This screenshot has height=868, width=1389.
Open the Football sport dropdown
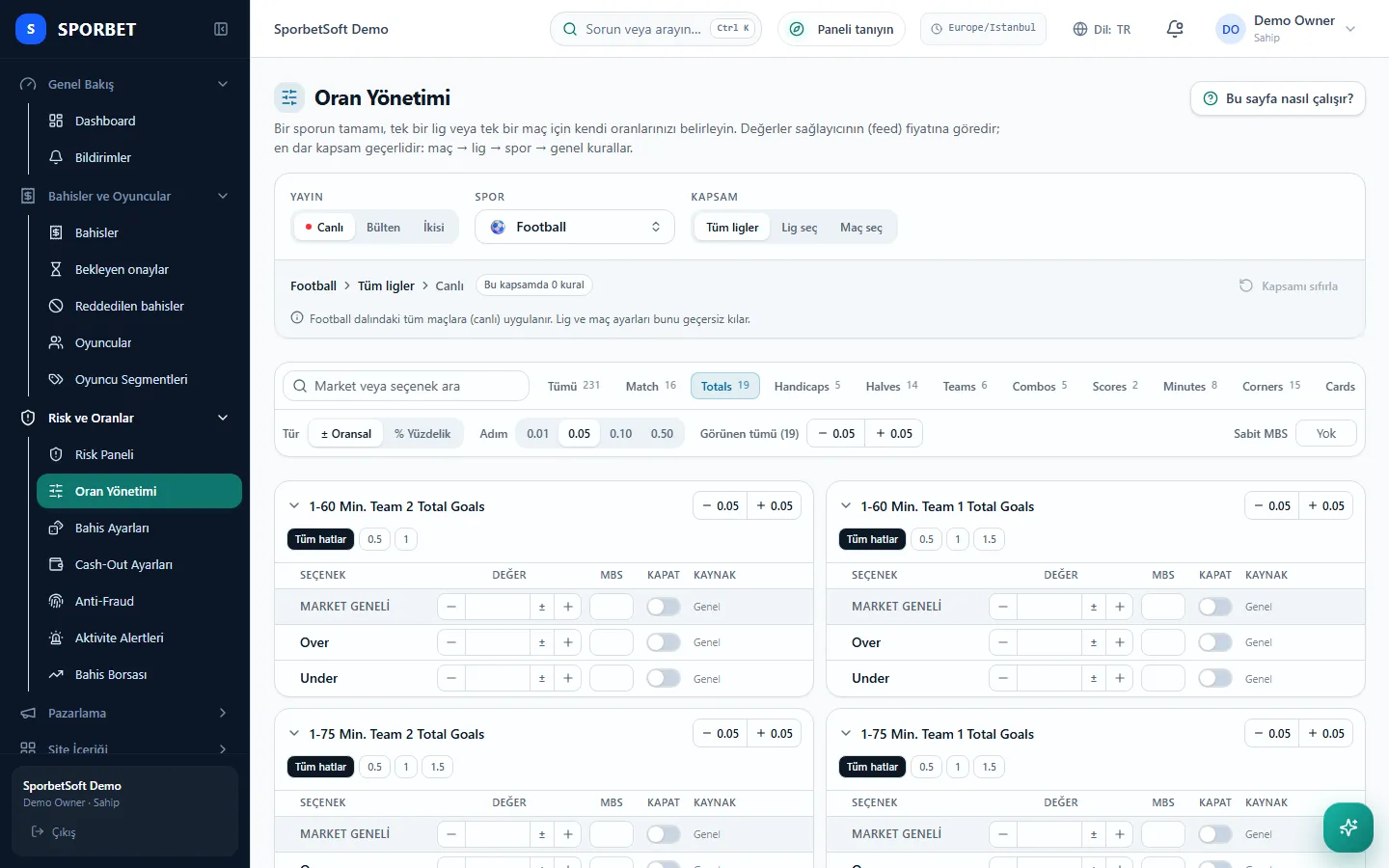click(575, 227)
